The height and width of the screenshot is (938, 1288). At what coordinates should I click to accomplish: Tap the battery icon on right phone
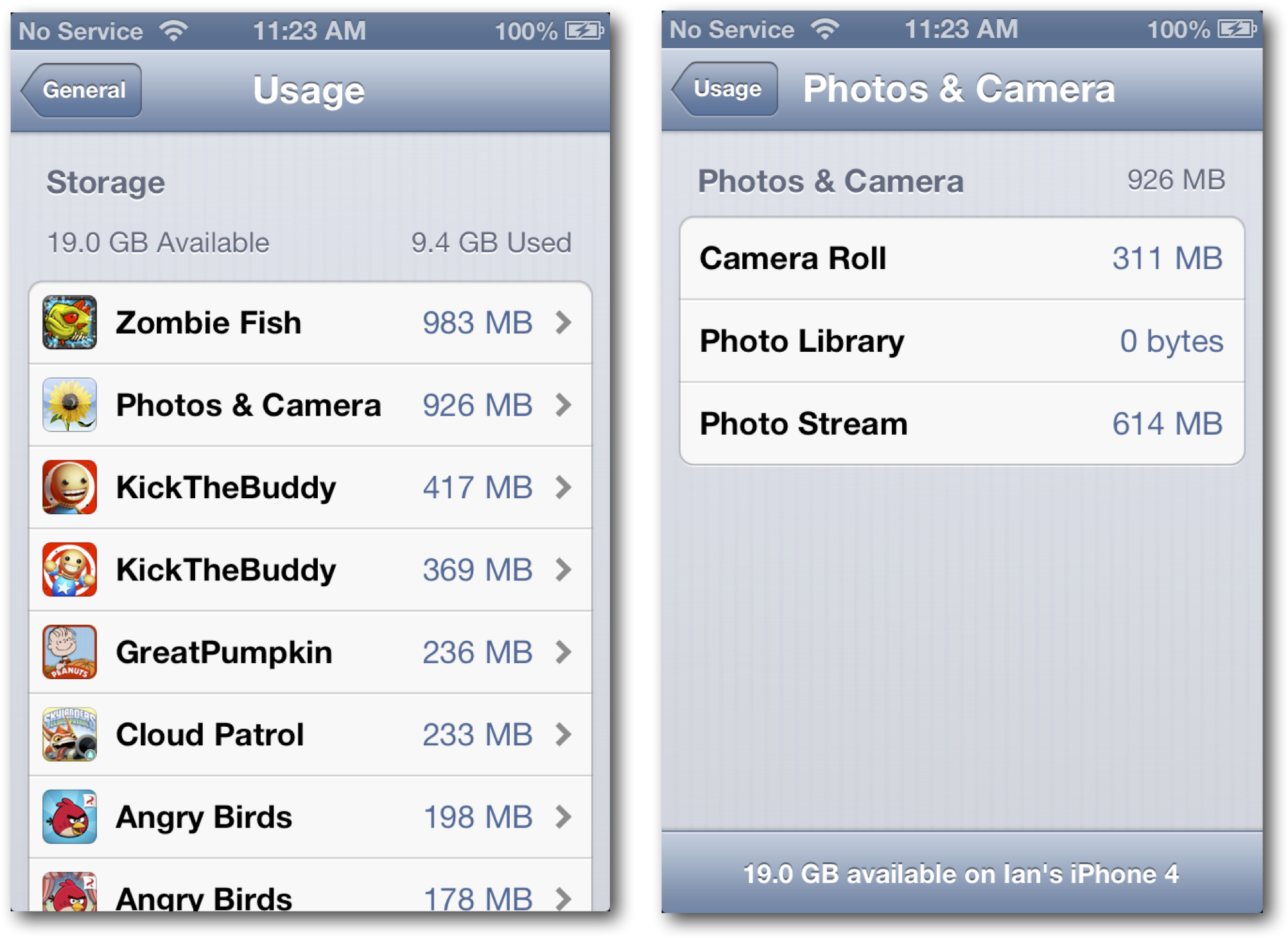click(x=1237, y=29)
